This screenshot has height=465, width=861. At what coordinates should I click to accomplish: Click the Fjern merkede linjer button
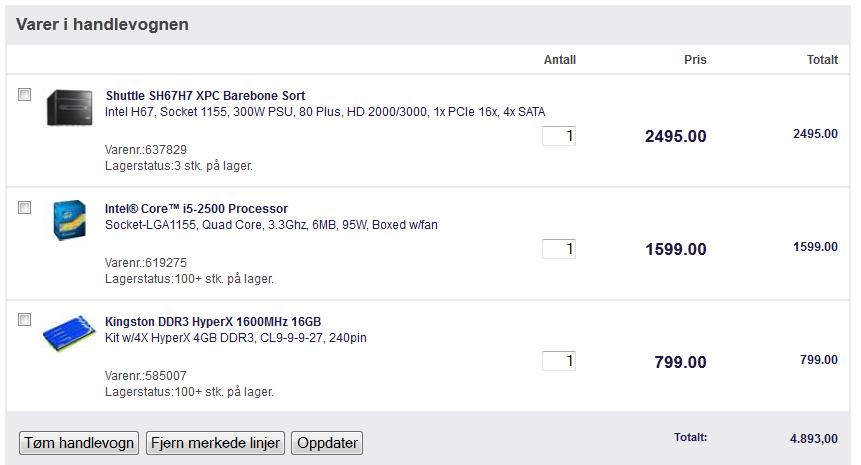pos(215,443)
